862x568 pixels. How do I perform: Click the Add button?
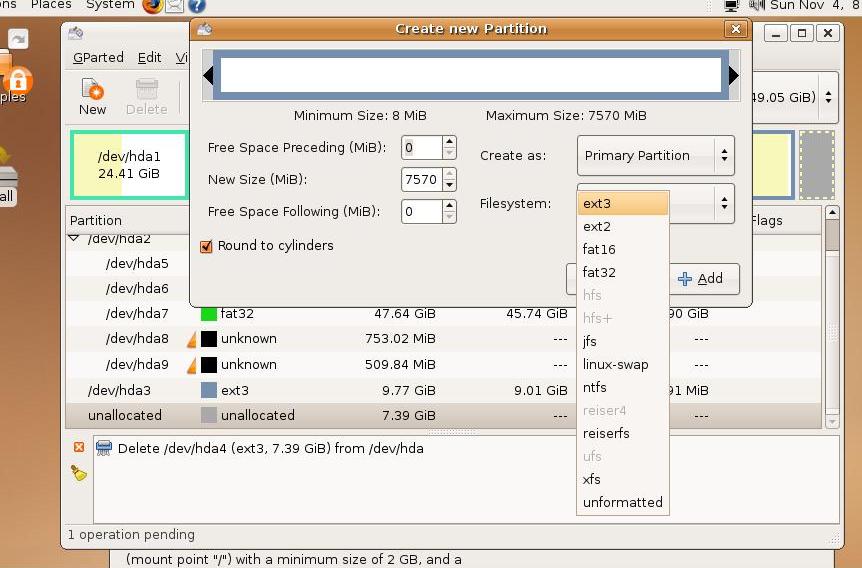(x=700, y=279)
